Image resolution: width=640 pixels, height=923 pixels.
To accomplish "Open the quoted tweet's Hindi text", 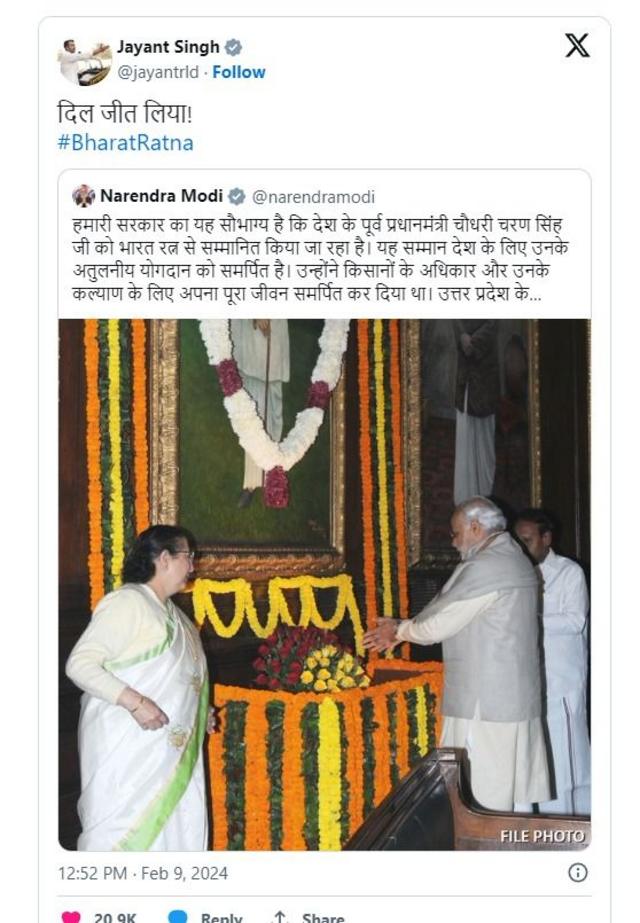I will click(320, 259).
